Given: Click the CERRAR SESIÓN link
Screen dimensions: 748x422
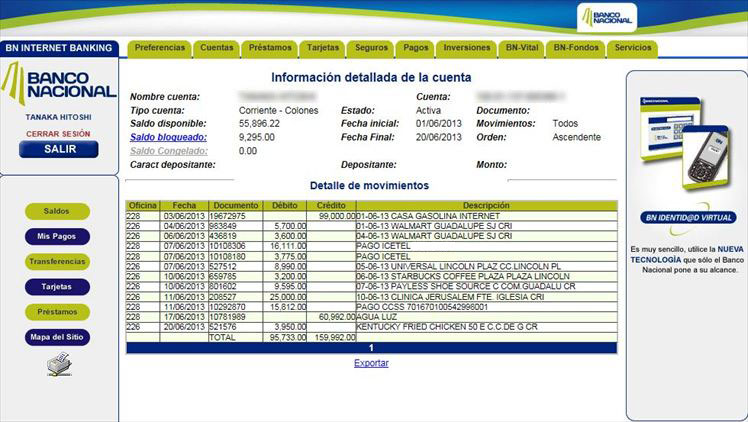Looking at the screenshot, I should coord(58,134).
